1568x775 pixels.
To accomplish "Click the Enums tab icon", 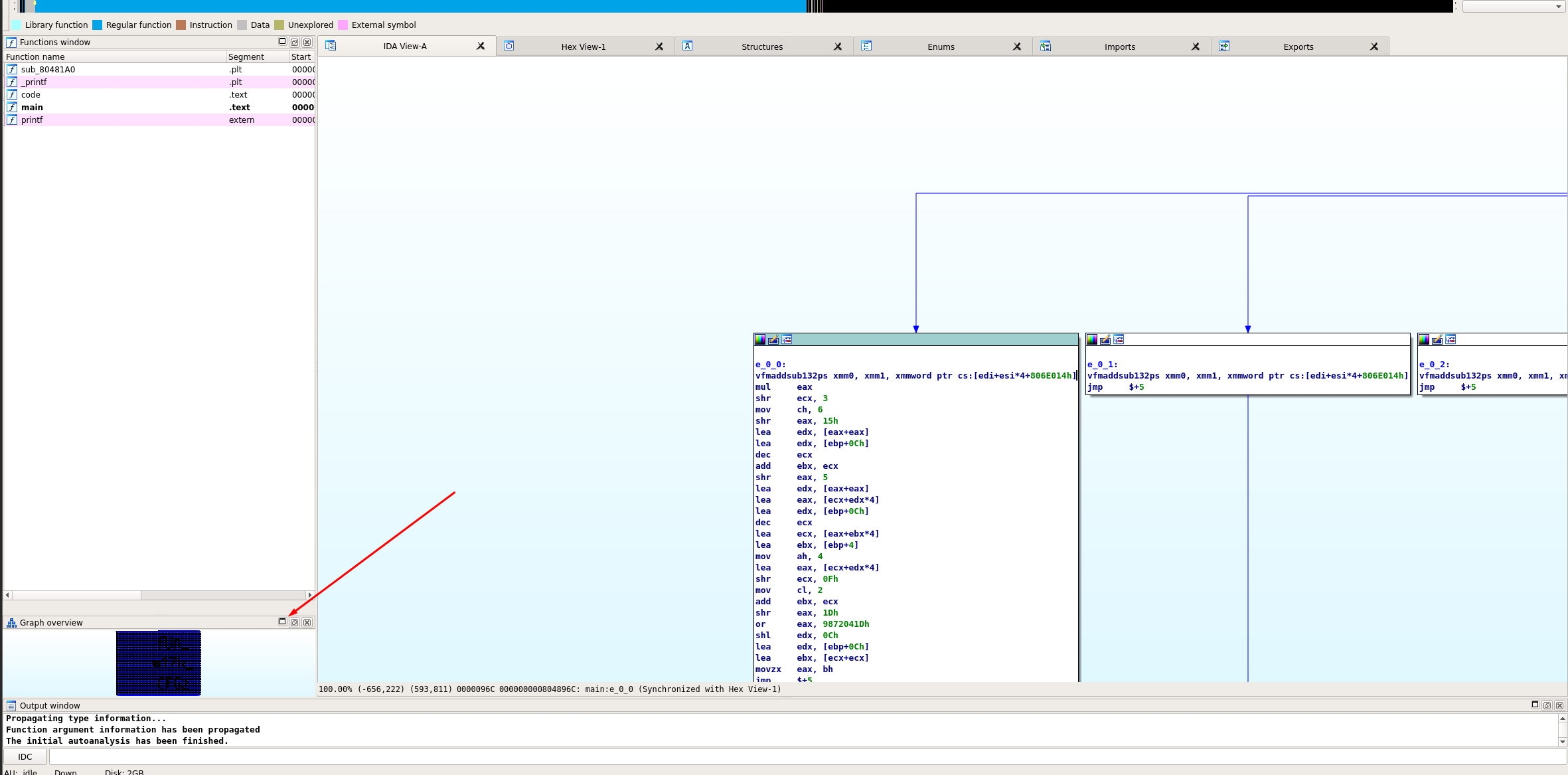I will (x=866, y=46).
